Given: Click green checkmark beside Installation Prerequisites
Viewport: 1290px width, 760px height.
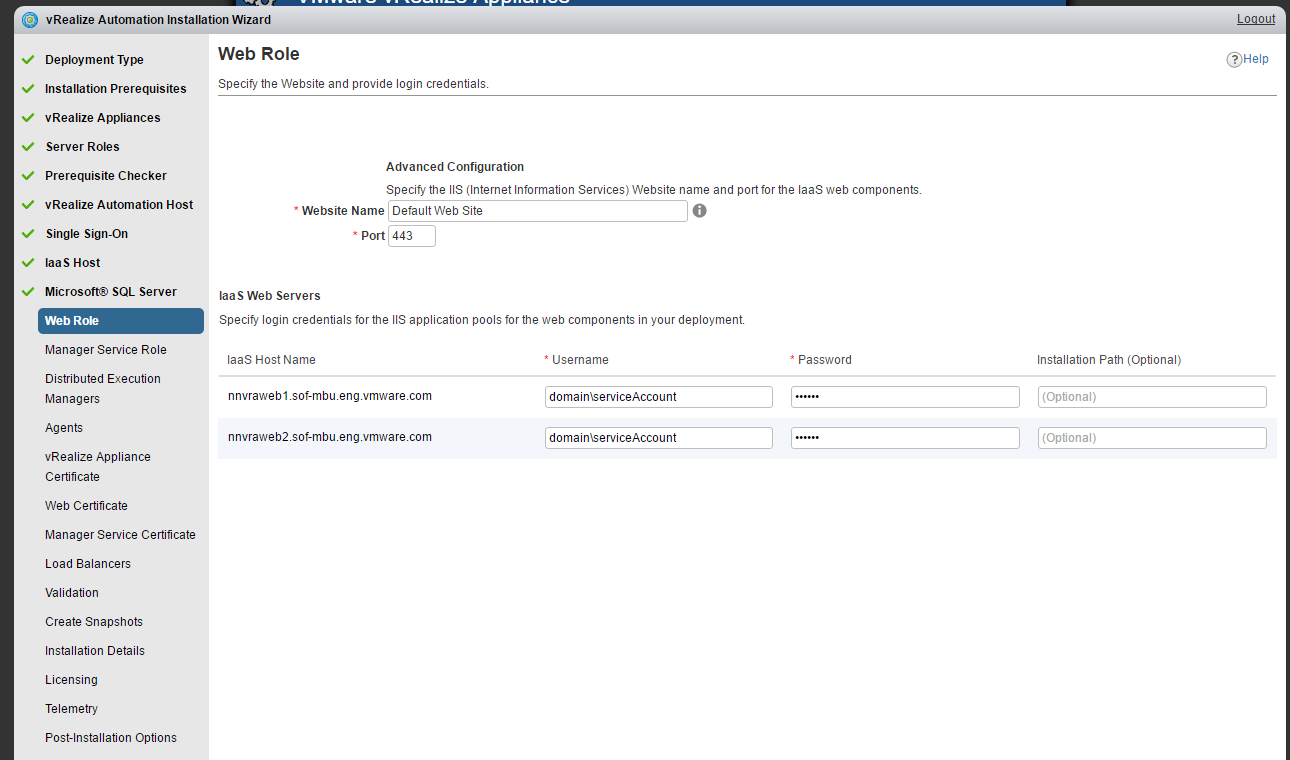Looking at the screenshot, I should coord(28,89).
